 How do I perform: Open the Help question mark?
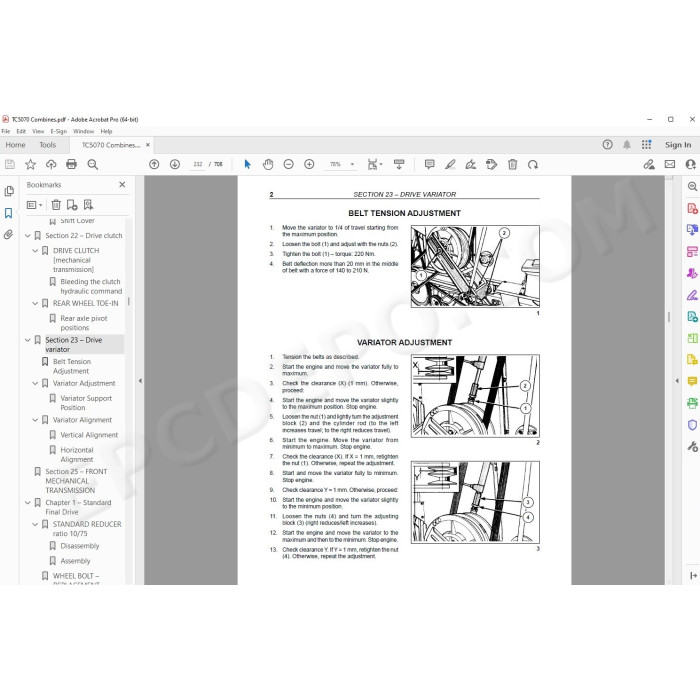607,145
